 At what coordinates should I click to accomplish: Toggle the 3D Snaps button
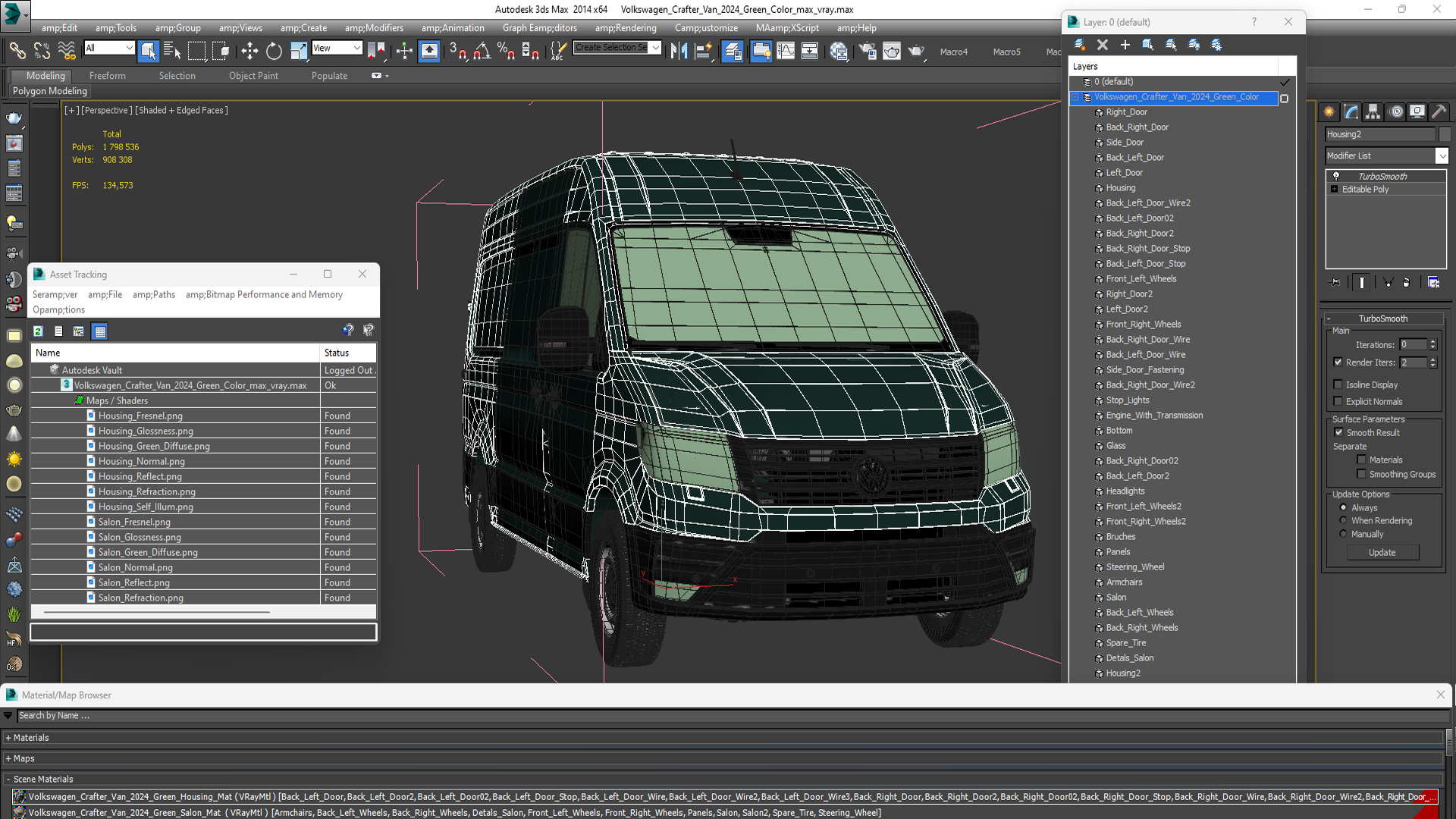(457, 51)
